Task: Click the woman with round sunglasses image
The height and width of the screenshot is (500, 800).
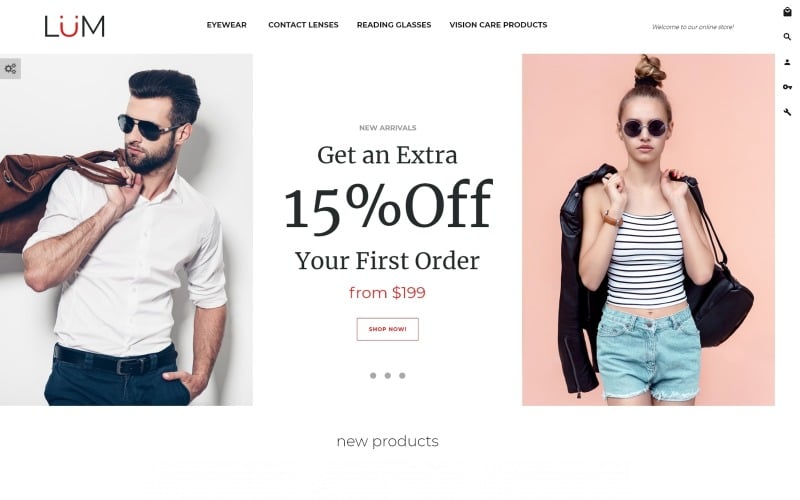Action: pyautogui.click(x=648, y=230)
